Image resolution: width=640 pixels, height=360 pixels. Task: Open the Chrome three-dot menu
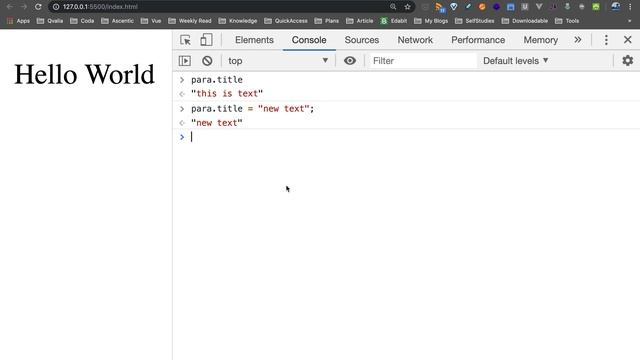click(631, 7)
